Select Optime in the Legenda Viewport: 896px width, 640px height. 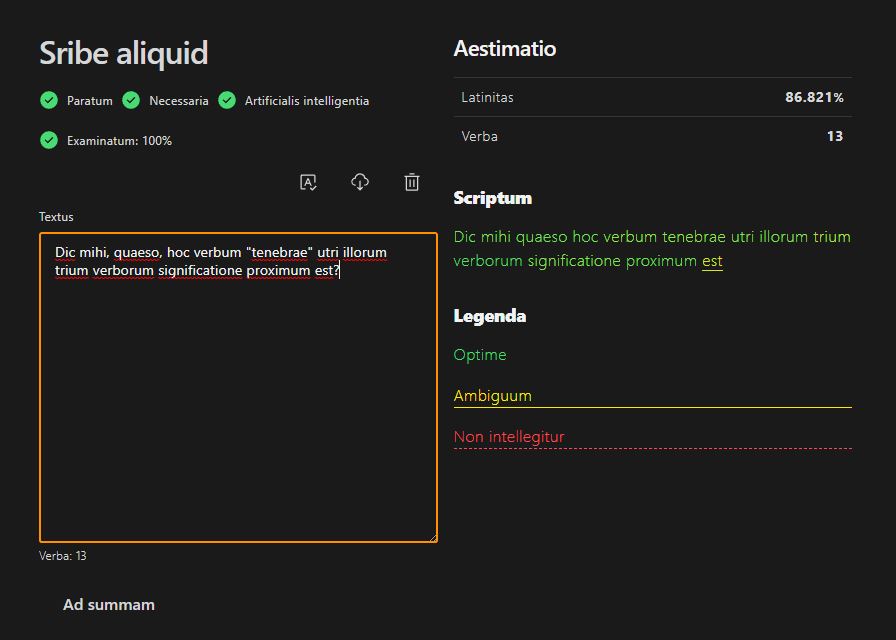480,355
